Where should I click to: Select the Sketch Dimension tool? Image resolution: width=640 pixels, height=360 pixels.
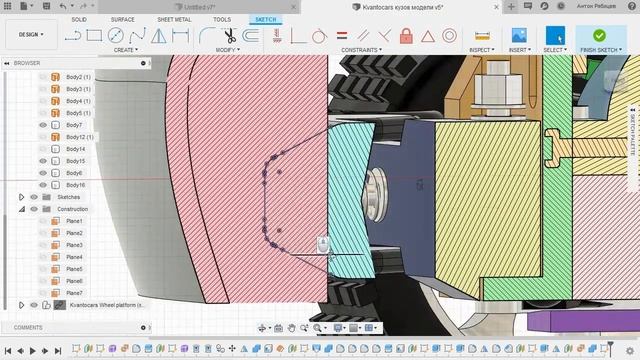(180, 36)
